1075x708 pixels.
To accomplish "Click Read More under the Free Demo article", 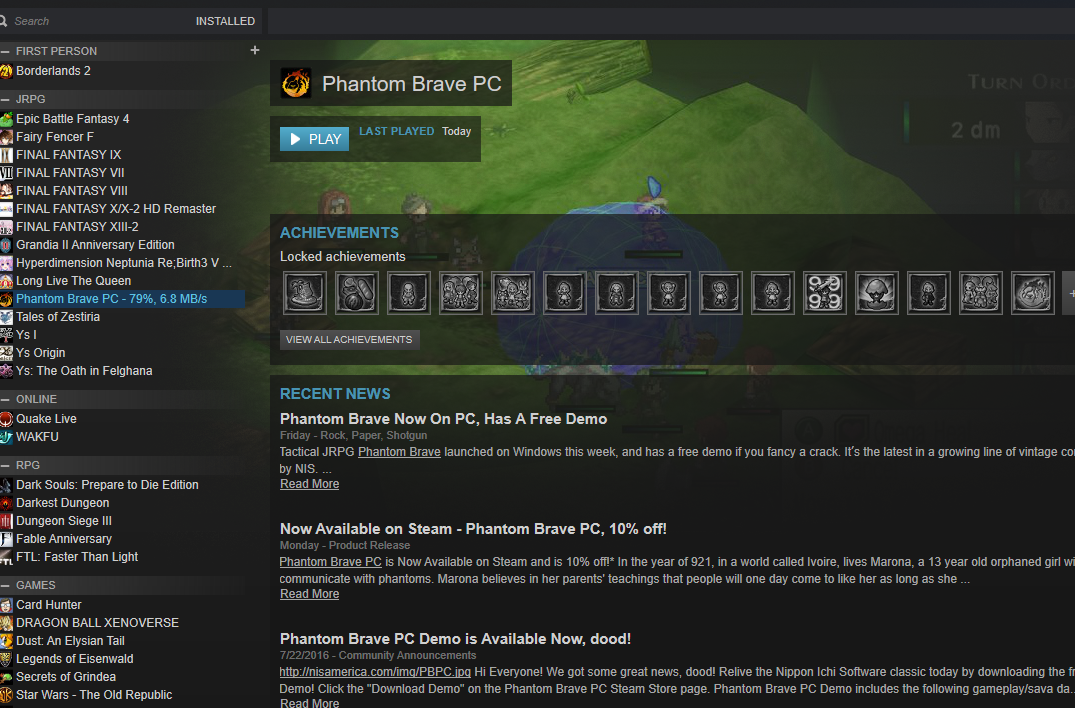I will coord(309,484).
